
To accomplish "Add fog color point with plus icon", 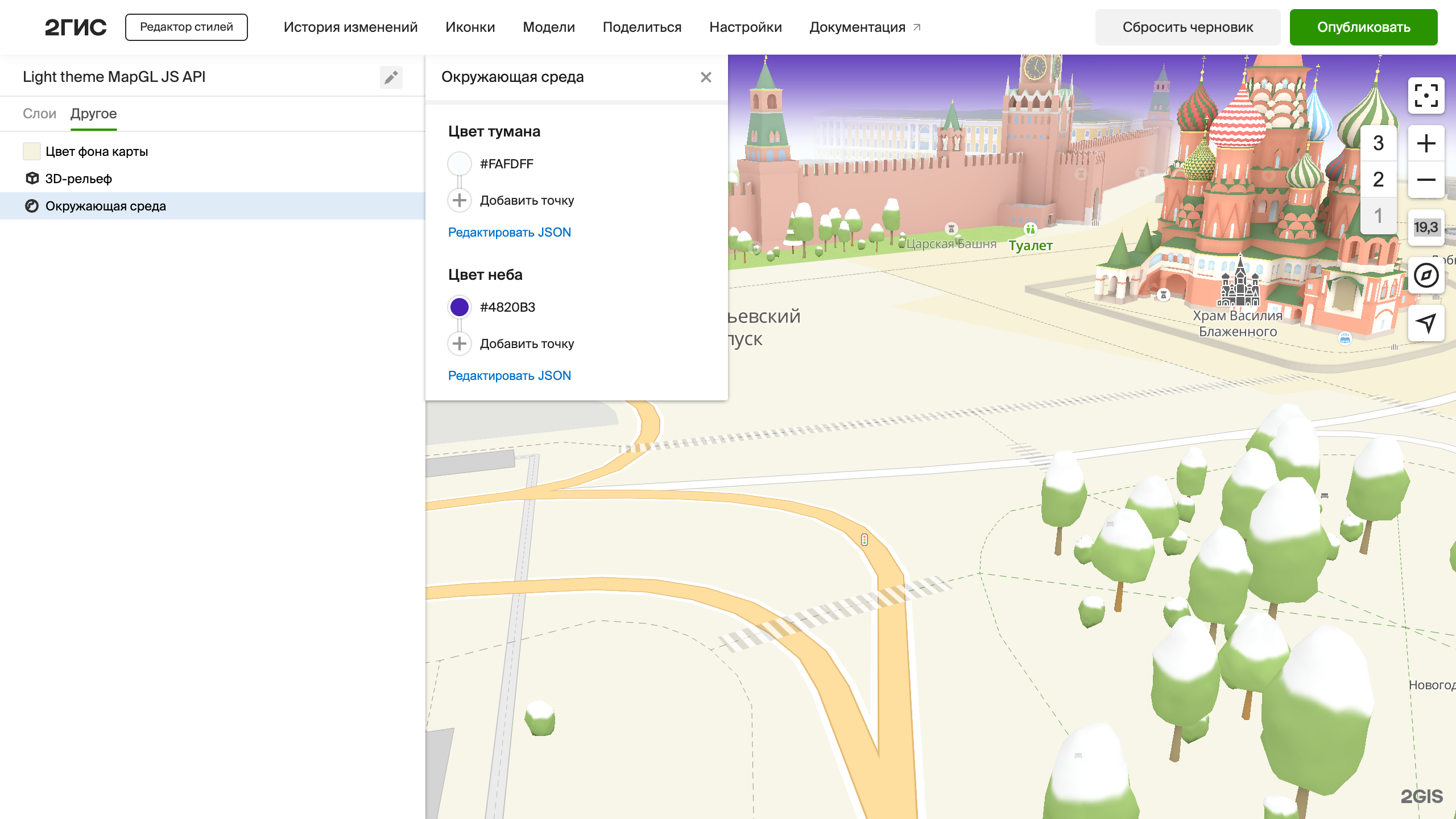I will pos(460,200).
